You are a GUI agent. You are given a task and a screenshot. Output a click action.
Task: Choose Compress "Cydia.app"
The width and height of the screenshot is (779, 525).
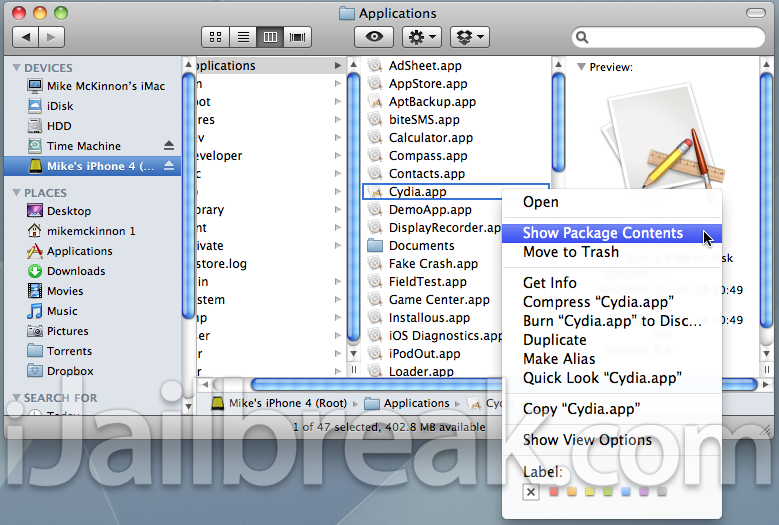pyautogui.click(x=612, y=302)
